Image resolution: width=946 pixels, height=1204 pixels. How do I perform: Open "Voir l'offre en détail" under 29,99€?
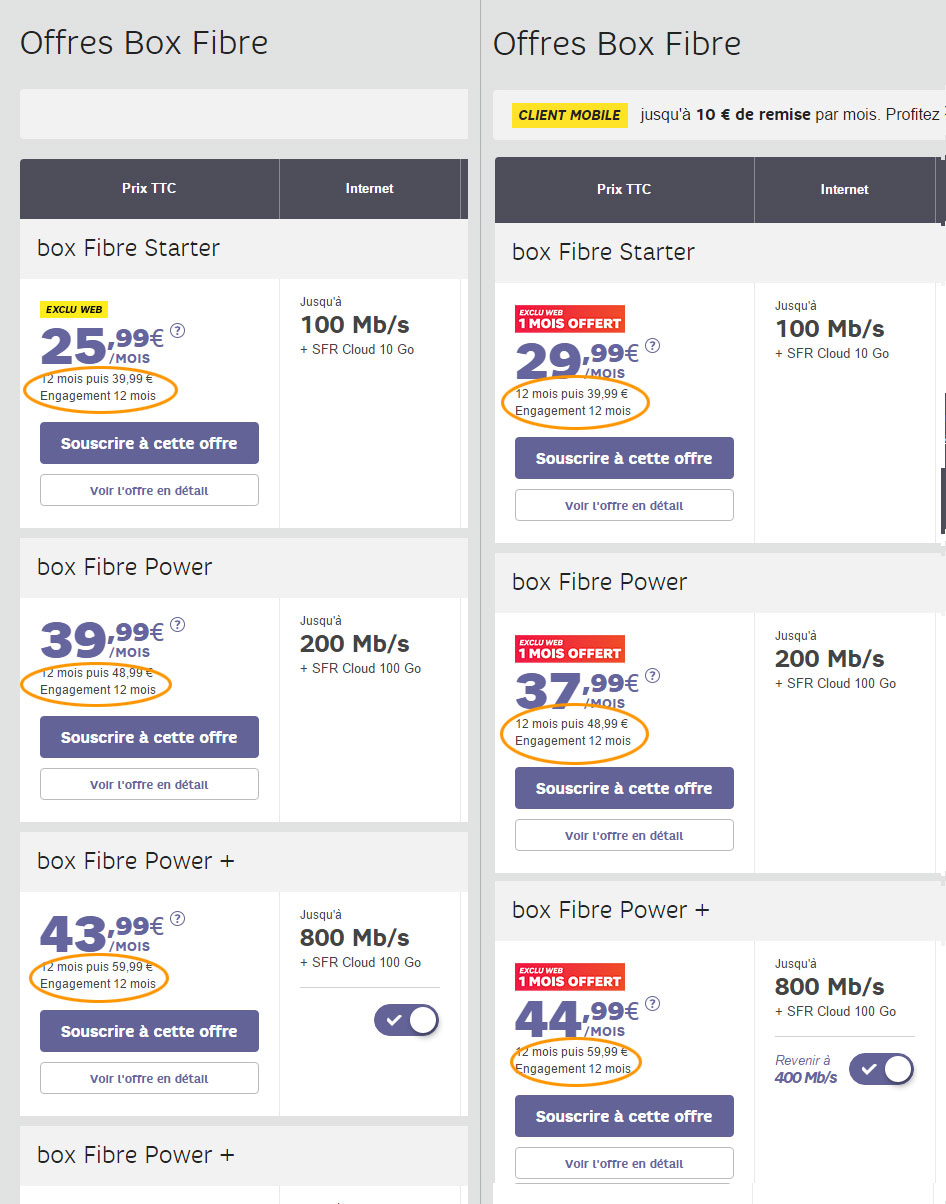(x=624, y=505)
